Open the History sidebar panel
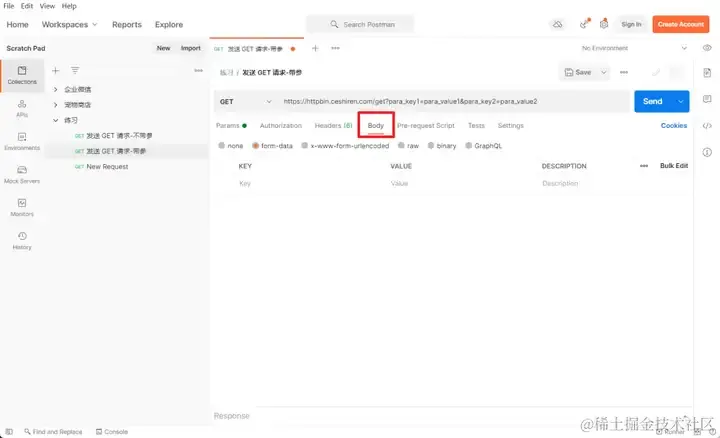This screenshot has width=720, height=438. [x=22, y=241]
